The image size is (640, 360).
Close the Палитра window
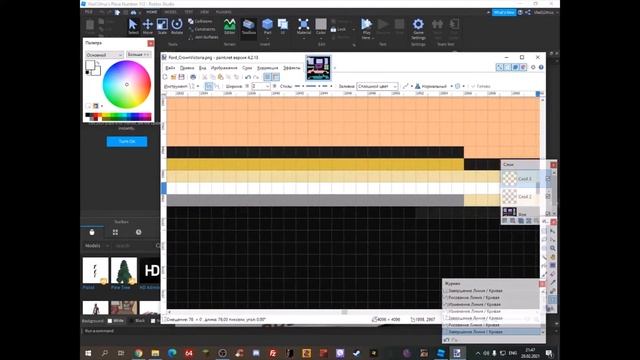151,43
